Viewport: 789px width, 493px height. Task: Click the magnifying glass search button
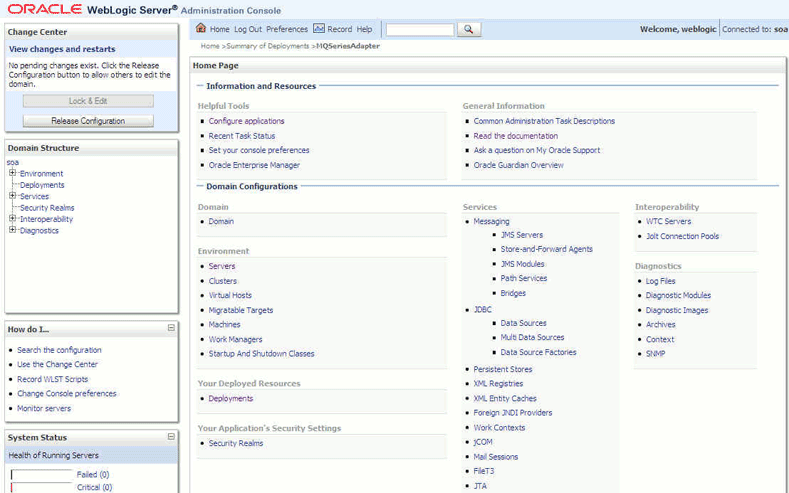pos(469,30)
